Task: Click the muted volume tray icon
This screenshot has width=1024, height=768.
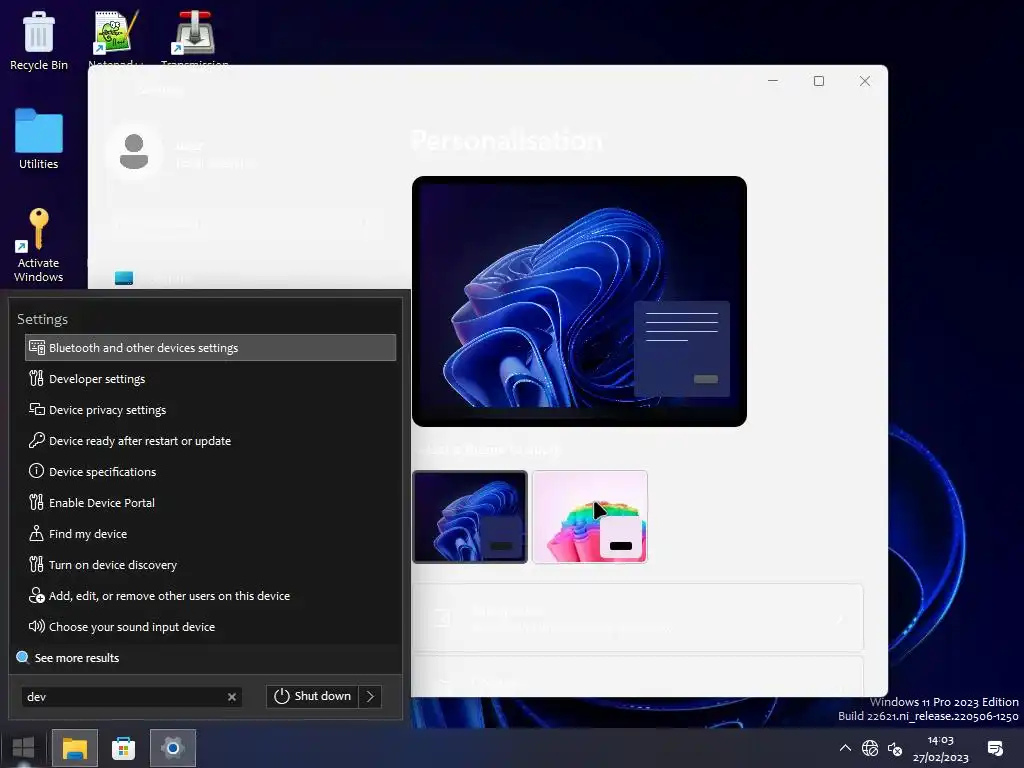Action: point(895,748)
